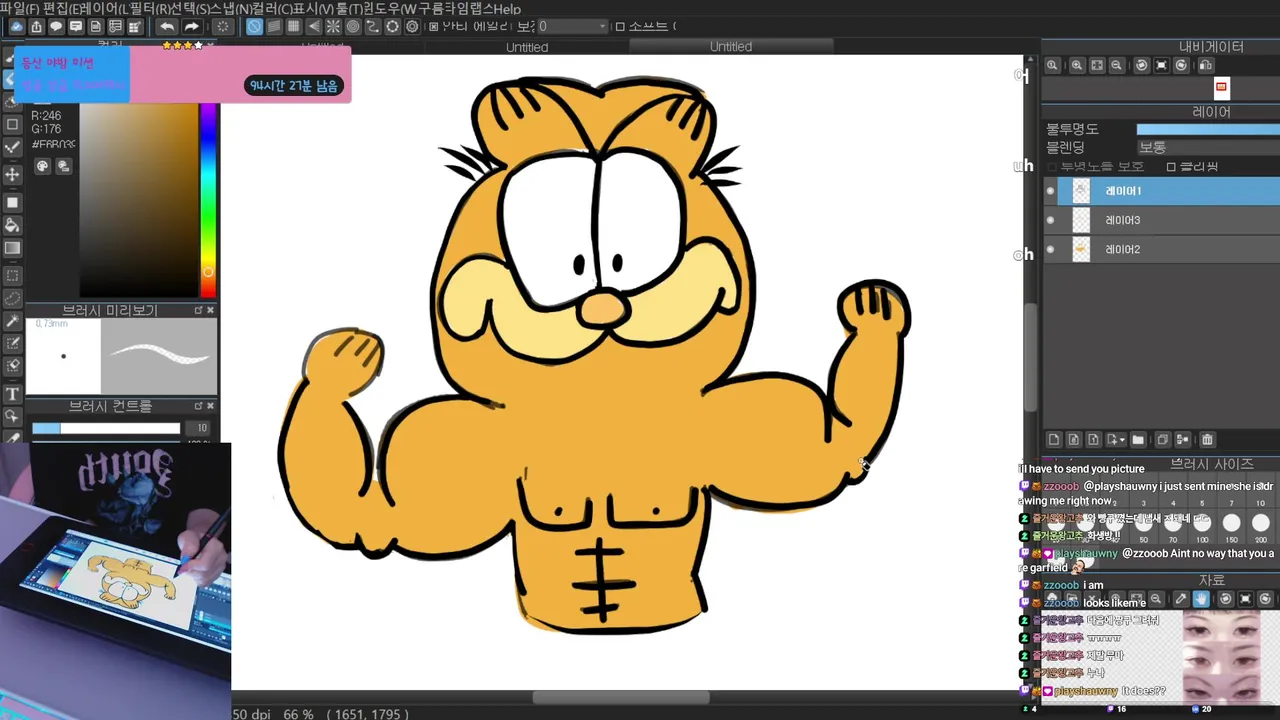Open the Help menu
The image size is (1280, 720).
point(506,9)
